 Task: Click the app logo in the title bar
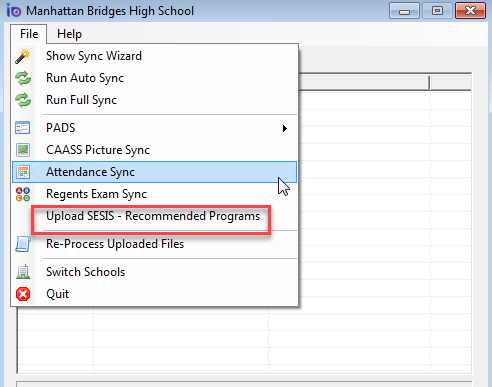point(14,11)
